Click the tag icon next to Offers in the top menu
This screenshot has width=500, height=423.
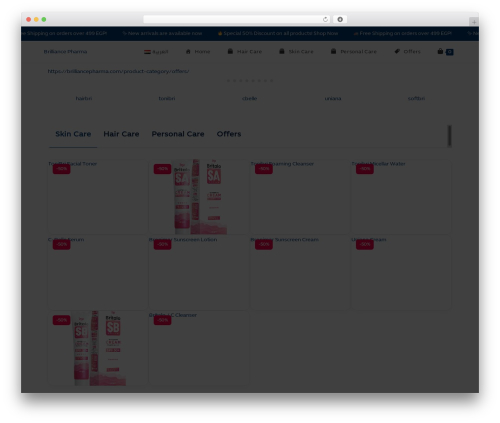pos(397,51)
